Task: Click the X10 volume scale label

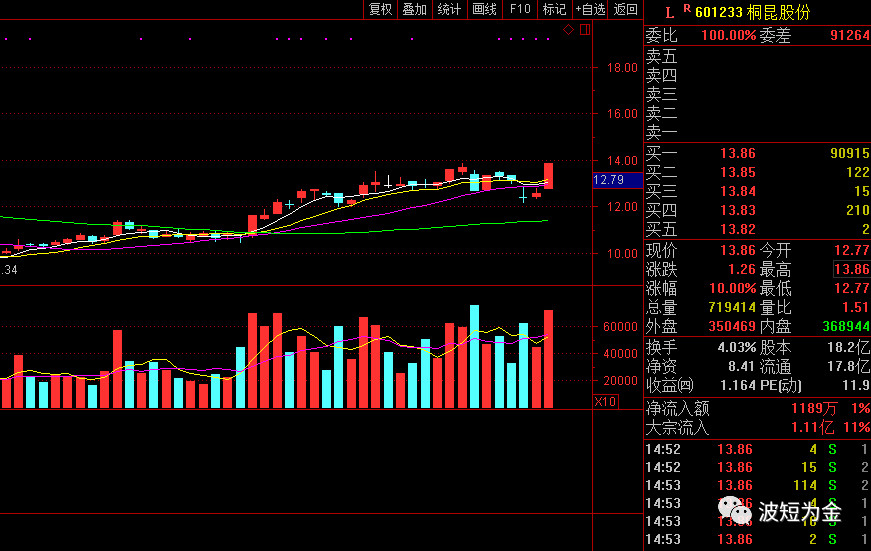Action: click(605, 401)
